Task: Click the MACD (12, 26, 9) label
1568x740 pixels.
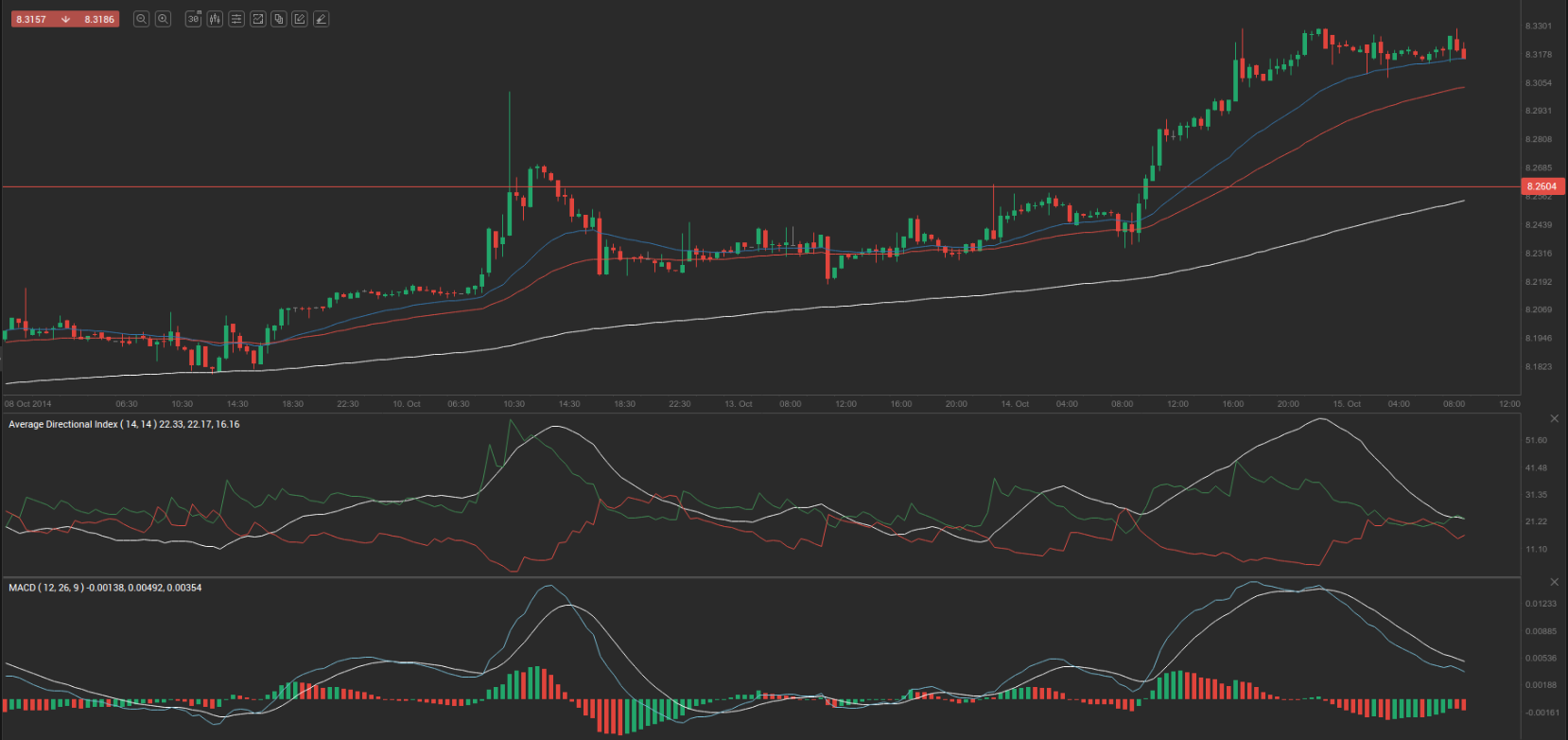Action: pos(104,588)
